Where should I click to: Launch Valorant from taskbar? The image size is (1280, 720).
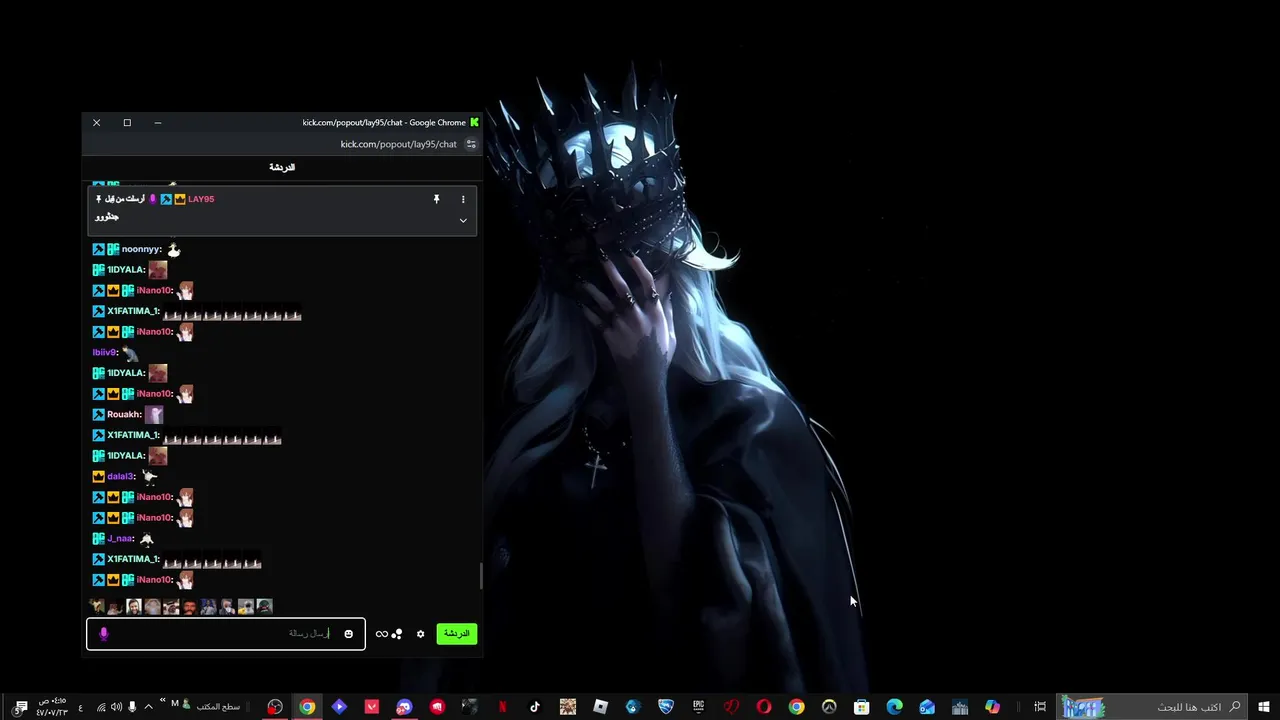[372, 706]
